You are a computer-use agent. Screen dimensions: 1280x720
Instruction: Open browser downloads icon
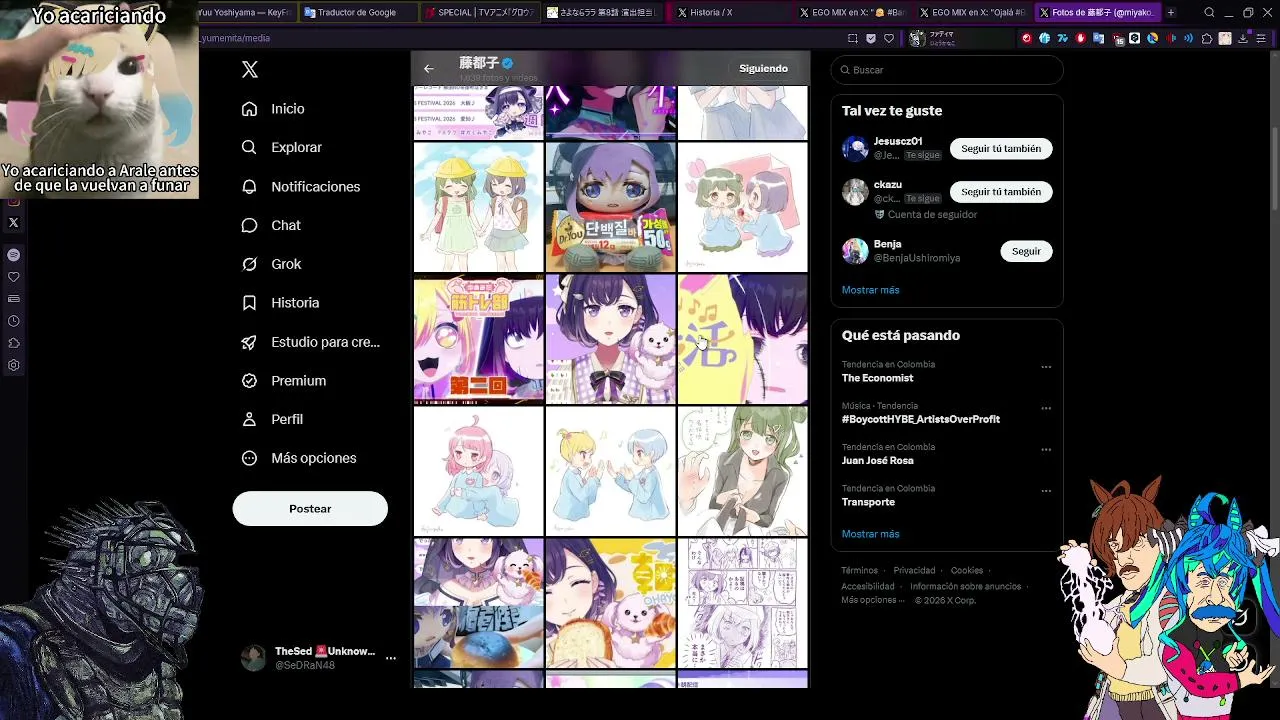tap(1243, 38)
